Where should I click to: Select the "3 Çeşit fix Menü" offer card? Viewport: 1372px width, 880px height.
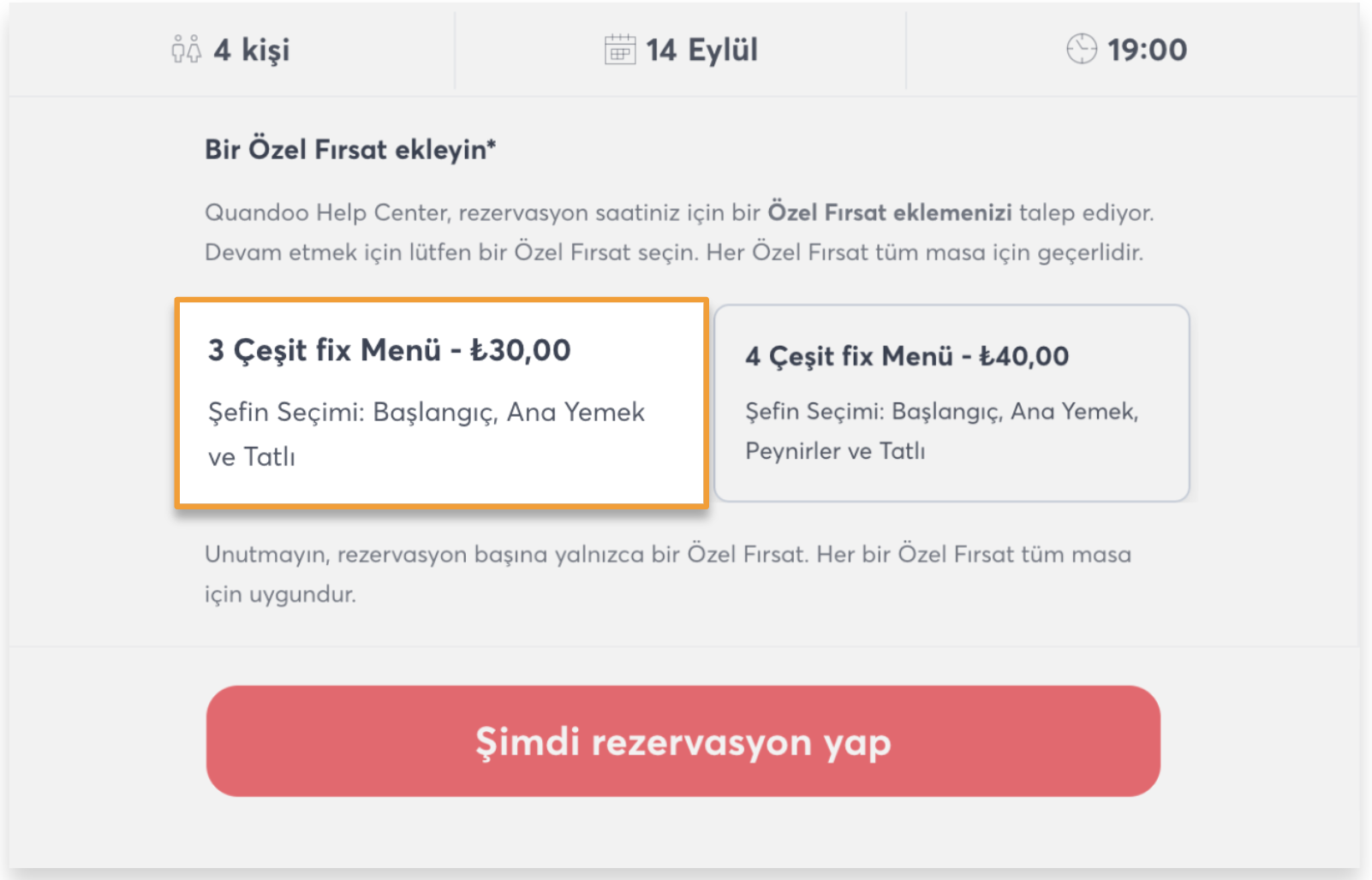[x=441, y=402]
